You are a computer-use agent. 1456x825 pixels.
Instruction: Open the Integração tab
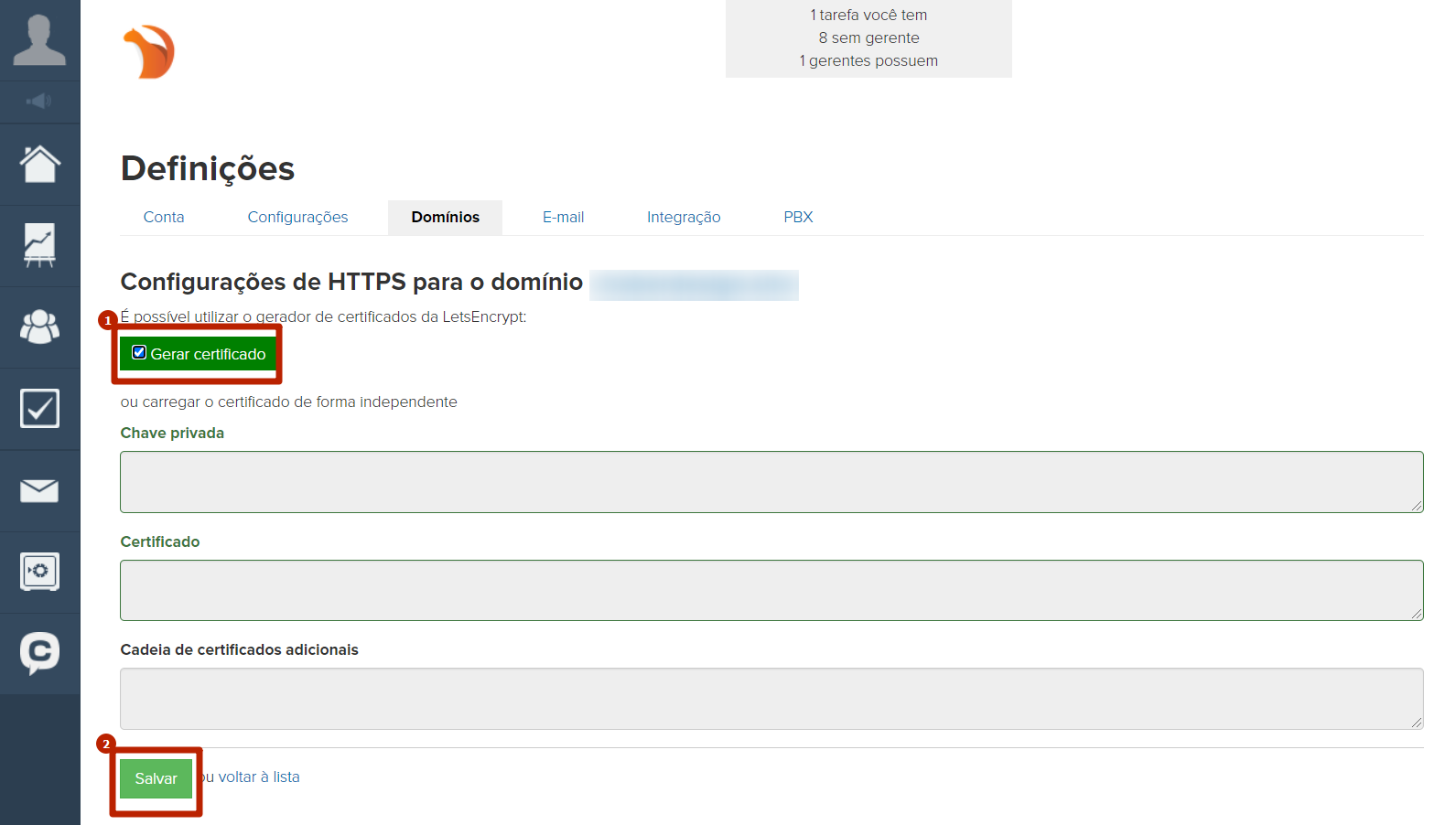[x=684, y=218]
